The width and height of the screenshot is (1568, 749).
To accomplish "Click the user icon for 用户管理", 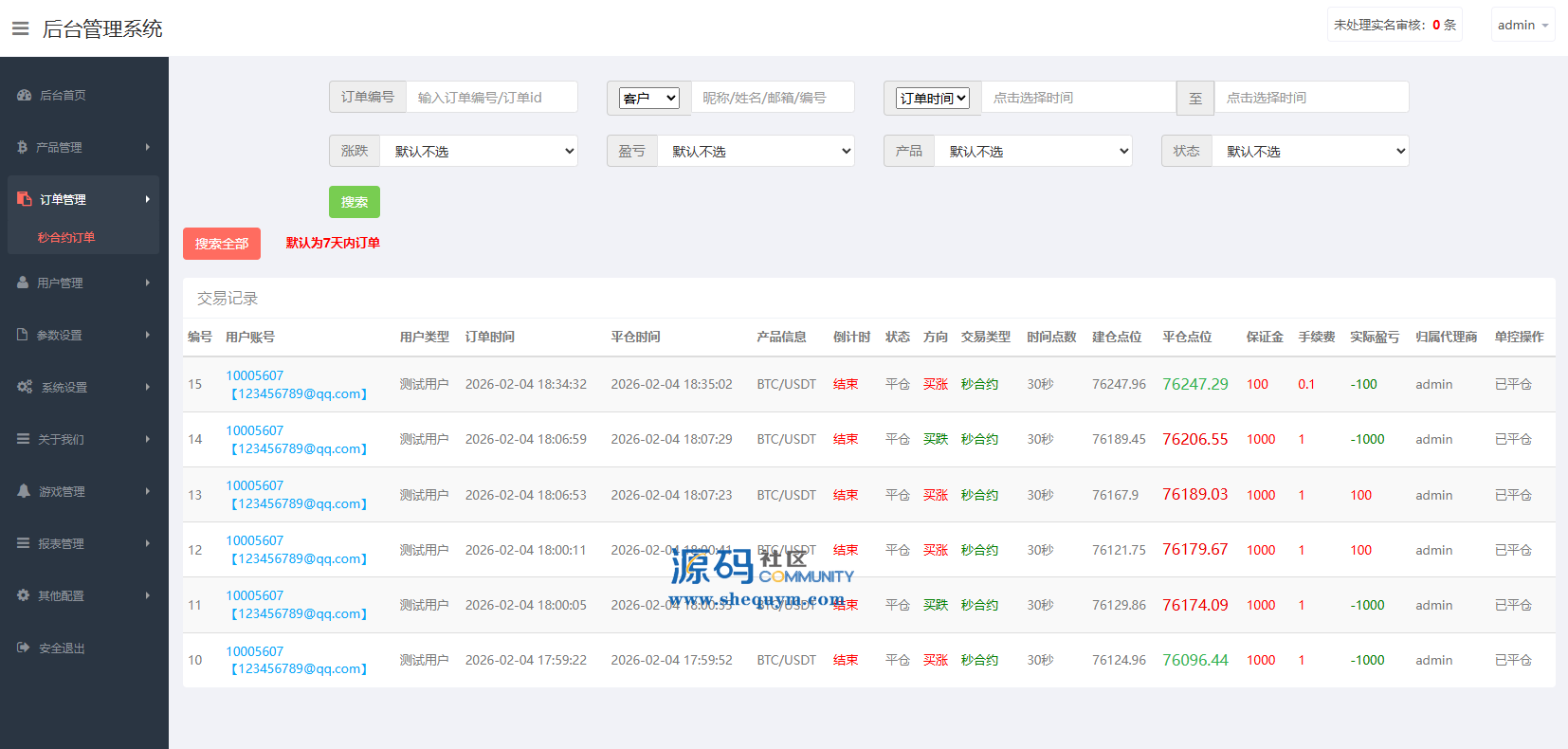I will click(x=23, y=283).
